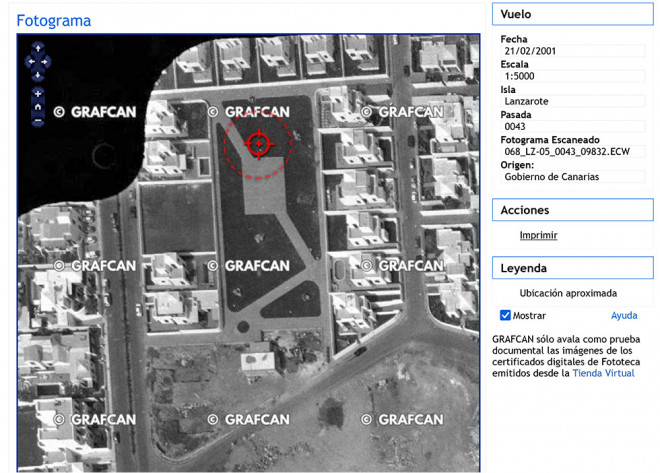Reset map view with home icon
The height and width of the screenshot is (473, 660).
38,107
